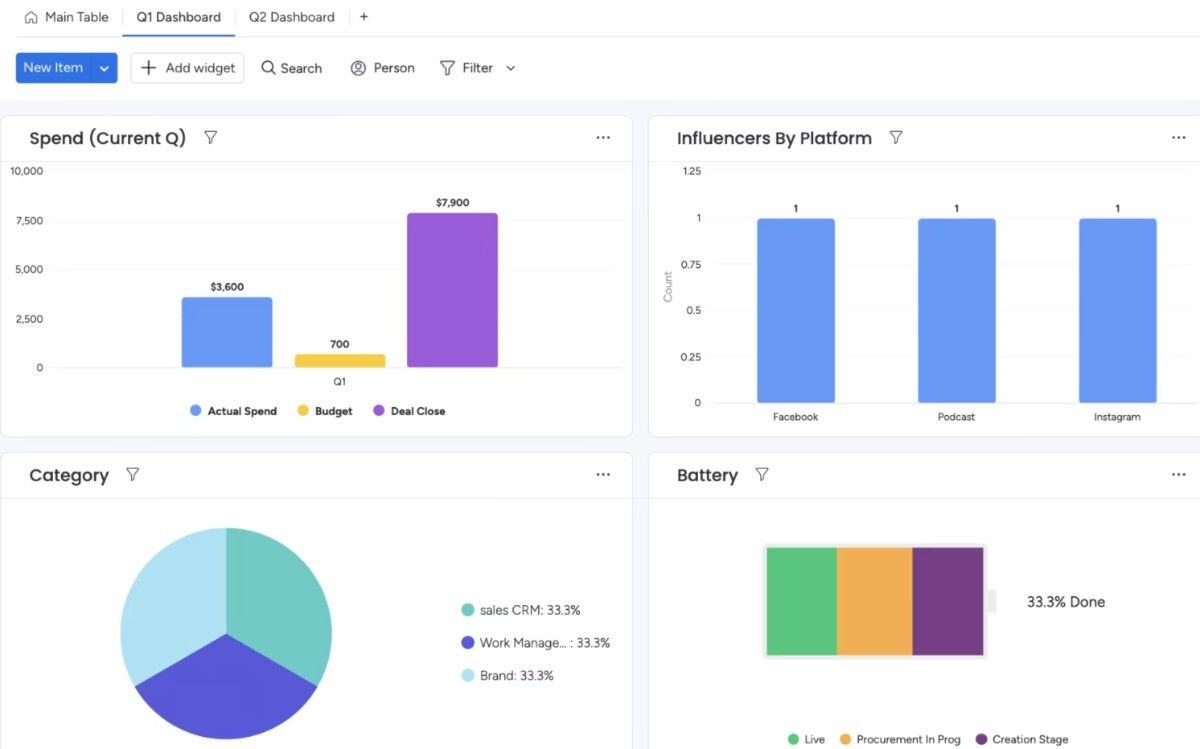
Task: Expand the Filter dropdown chevron
Action: pyautogui.click(x=510, y=67)
